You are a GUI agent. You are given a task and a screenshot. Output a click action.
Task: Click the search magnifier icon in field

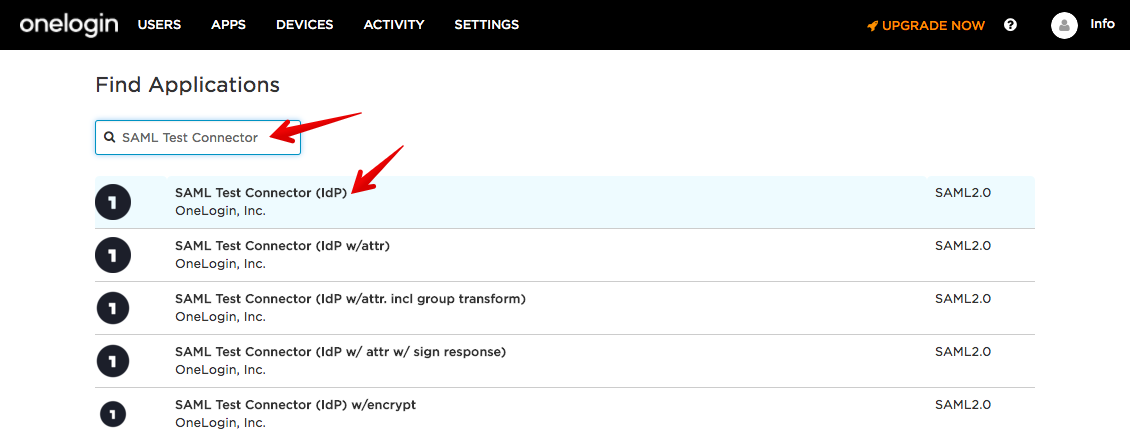[110, 137]
